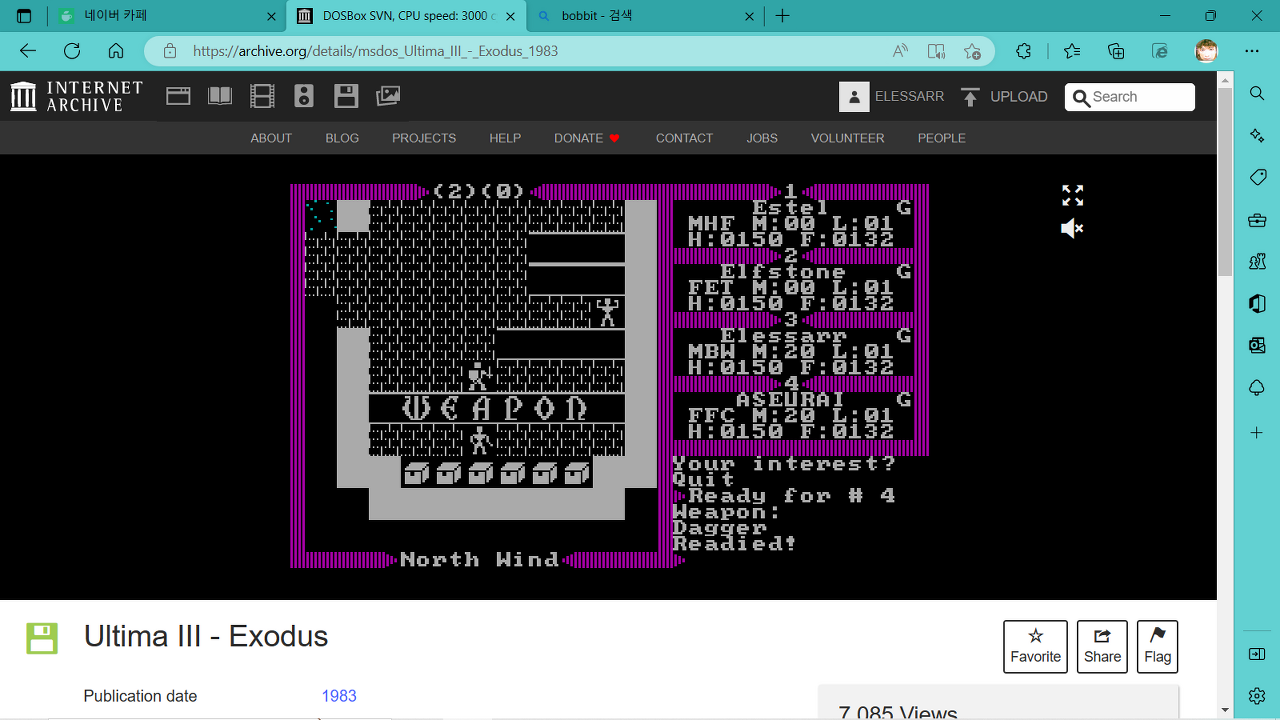Close the bobbit - 검색 tab

coord(750,16)
